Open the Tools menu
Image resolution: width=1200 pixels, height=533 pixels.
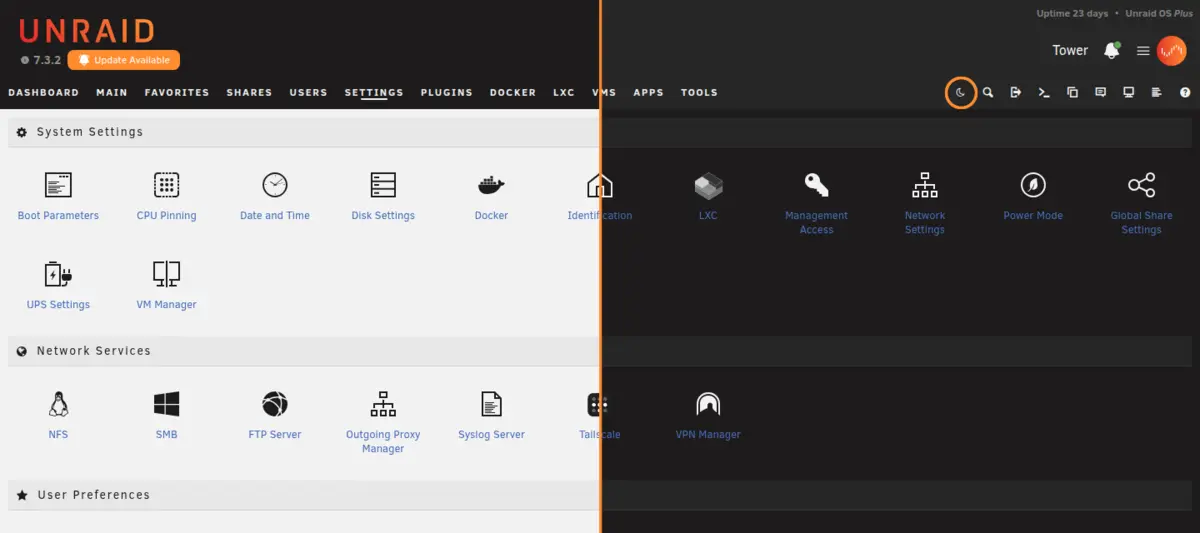point(699,92)
